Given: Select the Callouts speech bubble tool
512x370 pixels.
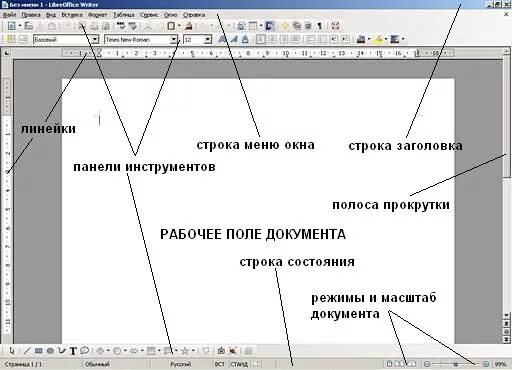Looking at the screenshot, I should coord(85,350).
